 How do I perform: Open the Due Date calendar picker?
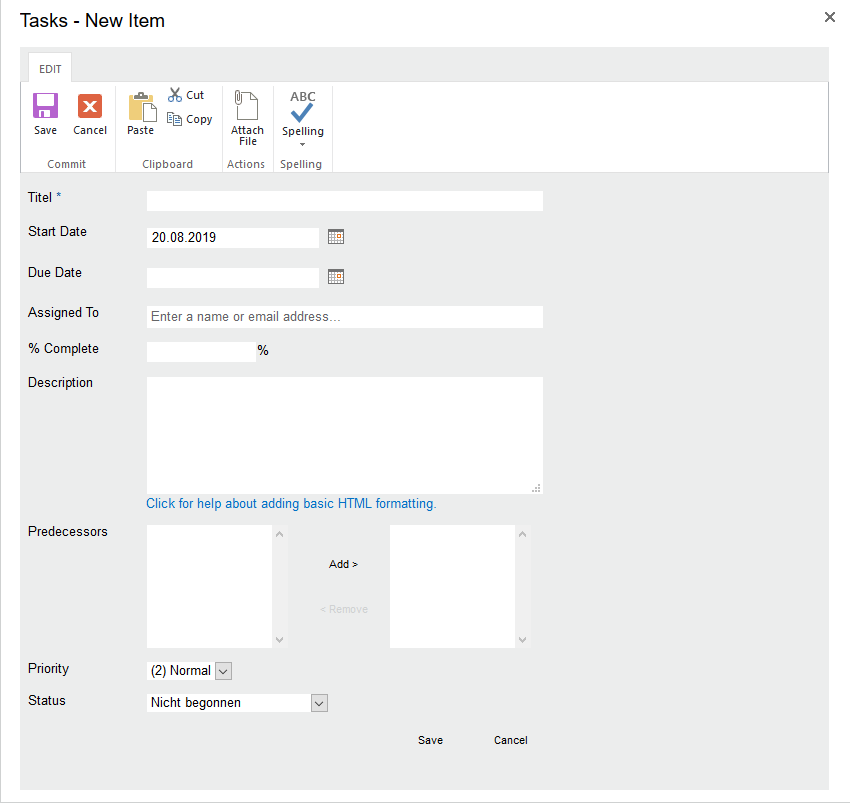[336, 276]
